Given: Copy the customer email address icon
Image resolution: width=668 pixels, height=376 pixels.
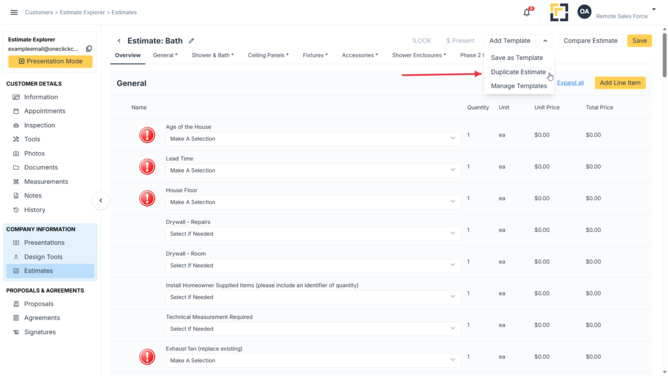Looking at the screenshot, I should (x=89, y=49).
